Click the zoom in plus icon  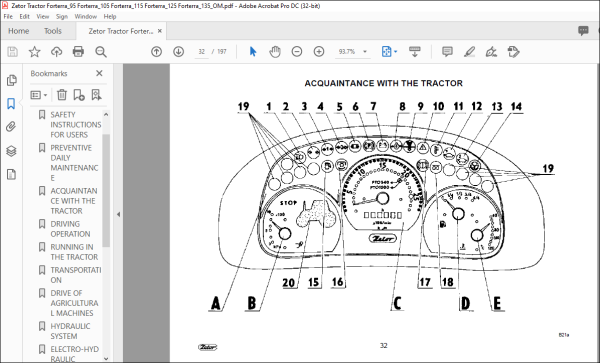(x=319, y=52)
